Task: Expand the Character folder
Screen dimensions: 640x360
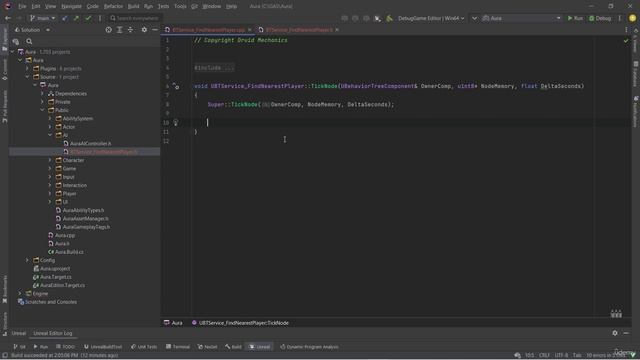Action: click(50, 160)
